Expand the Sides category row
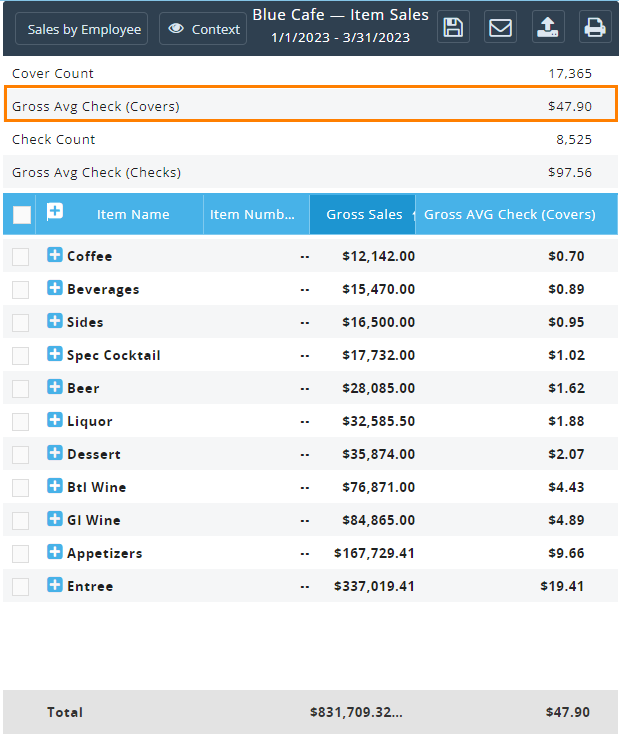Viewport: 619px width, 734px height. [55, 321]
